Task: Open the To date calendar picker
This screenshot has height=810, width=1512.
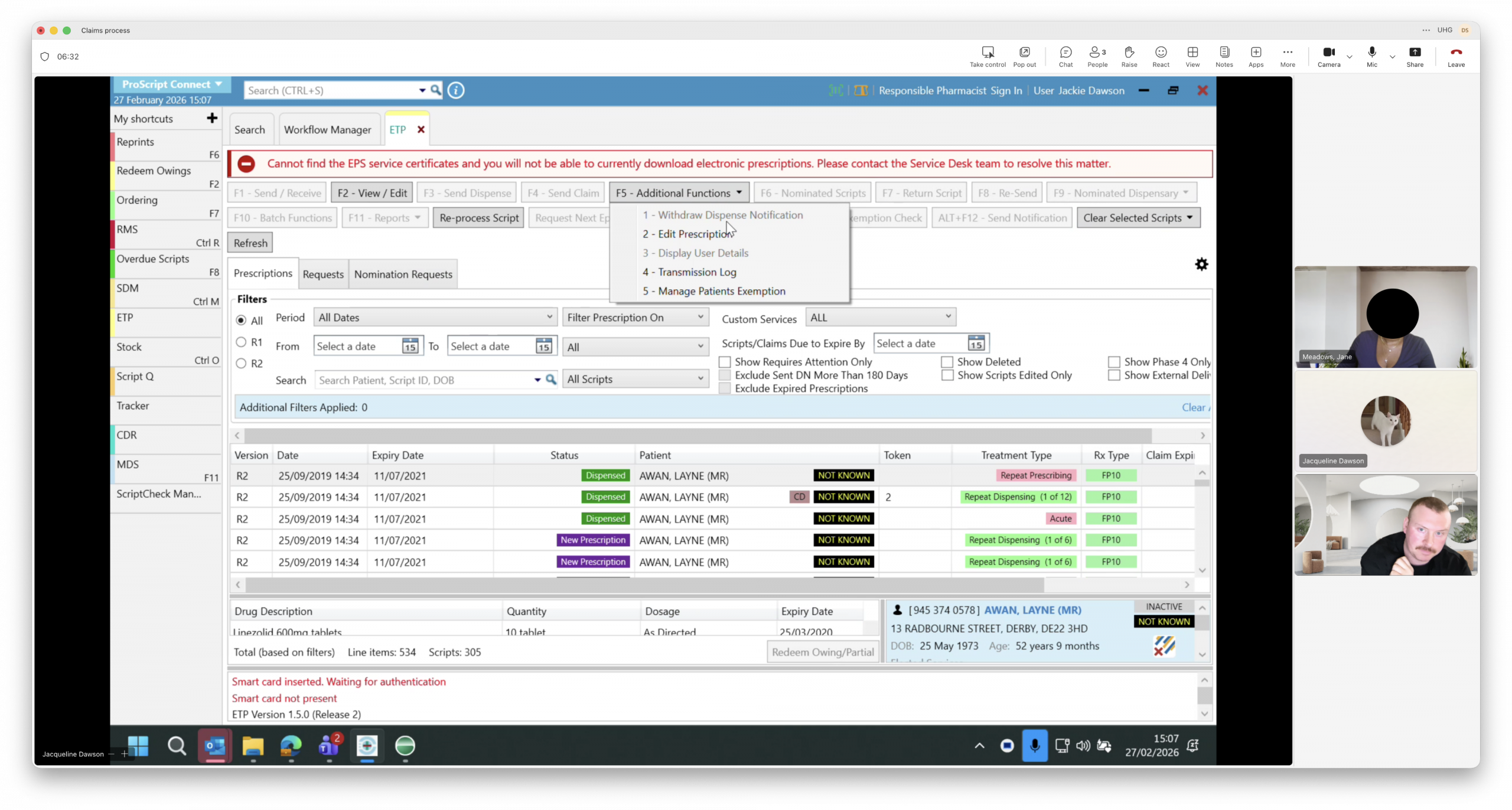Action: pyautogui.click(x=543, y=346)
